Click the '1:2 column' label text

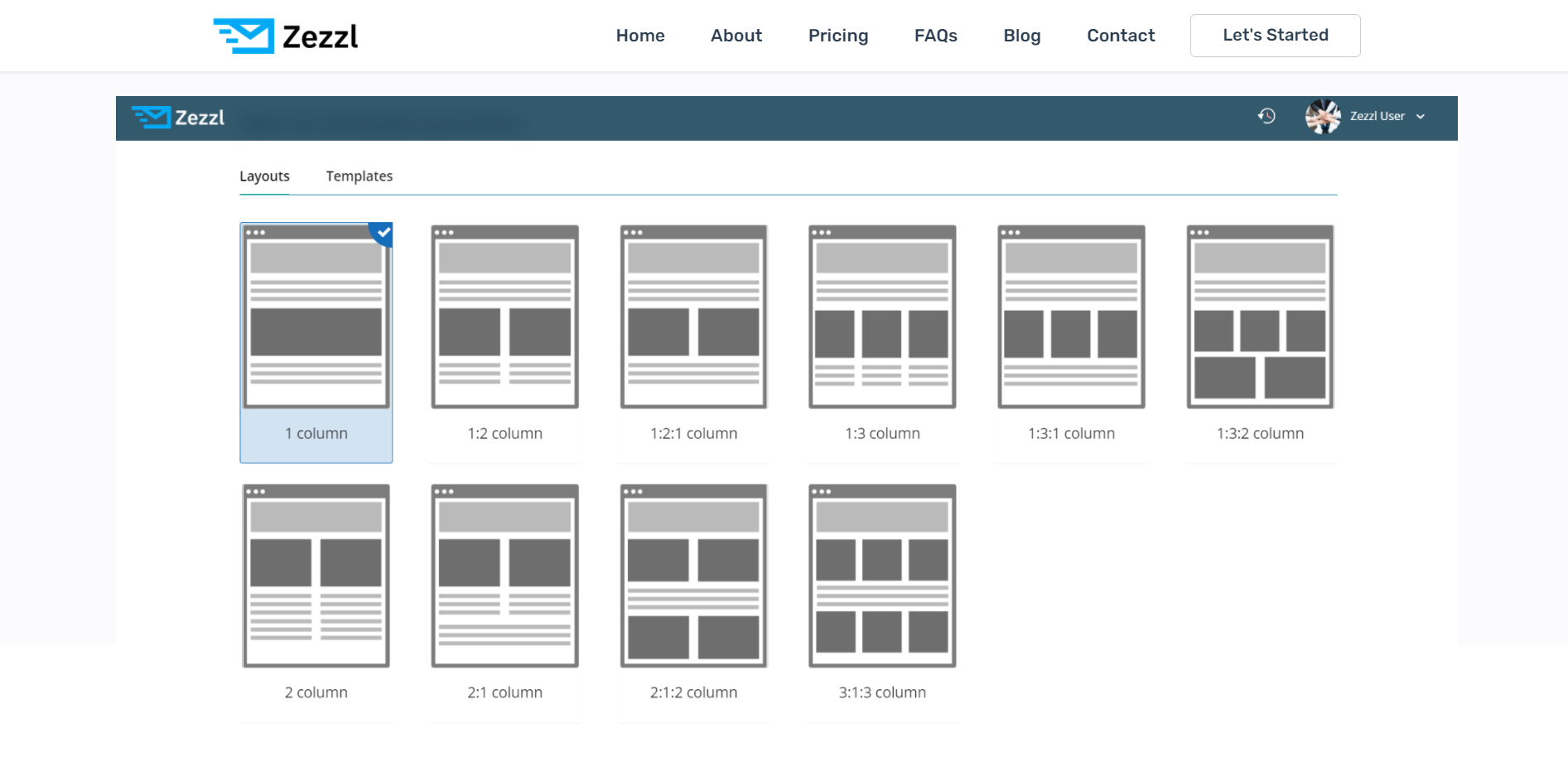505,433
